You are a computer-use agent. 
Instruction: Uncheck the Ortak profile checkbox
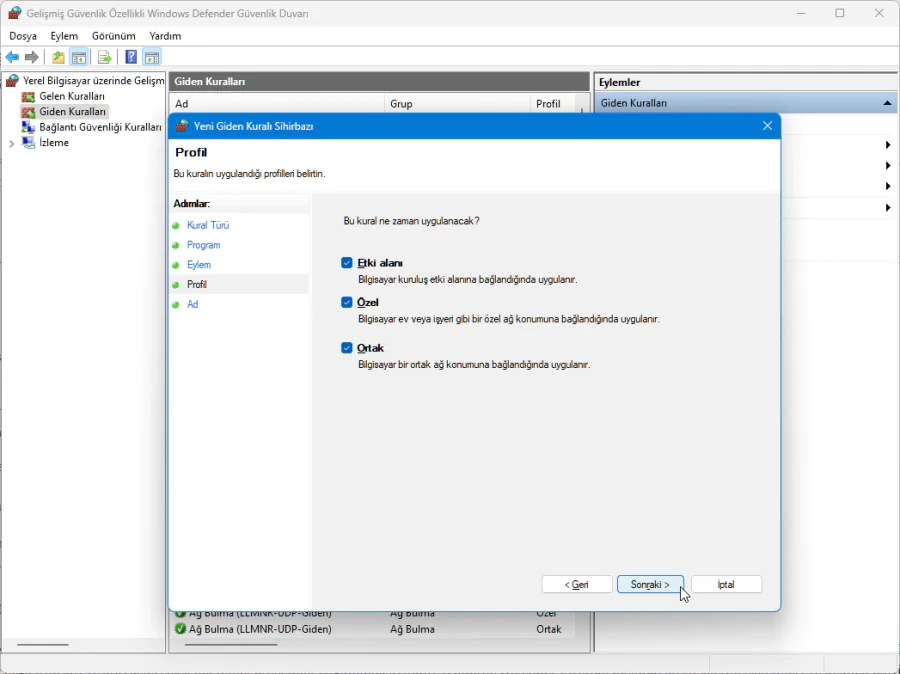tap(347, 348)
